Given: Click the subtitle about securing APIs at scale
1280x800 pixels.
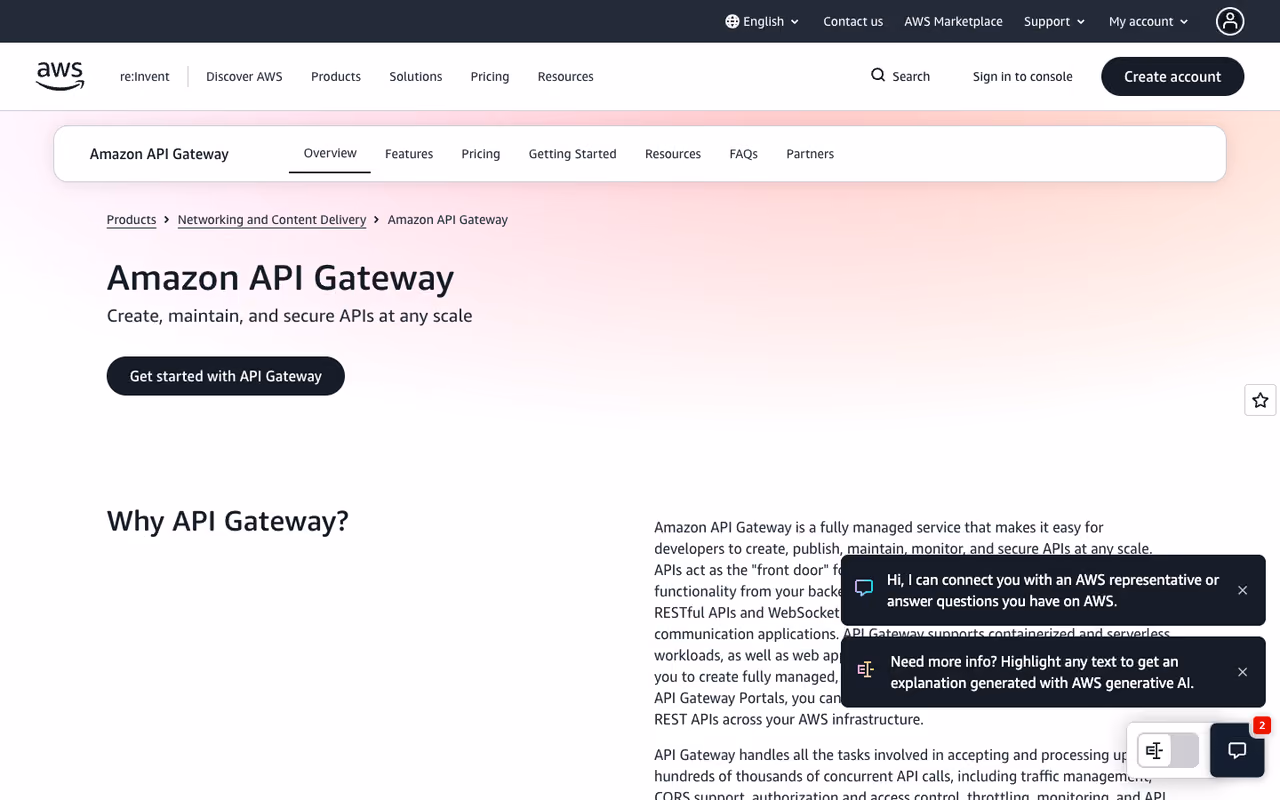Looking at the screenshot, I should [x=290, y=316].
